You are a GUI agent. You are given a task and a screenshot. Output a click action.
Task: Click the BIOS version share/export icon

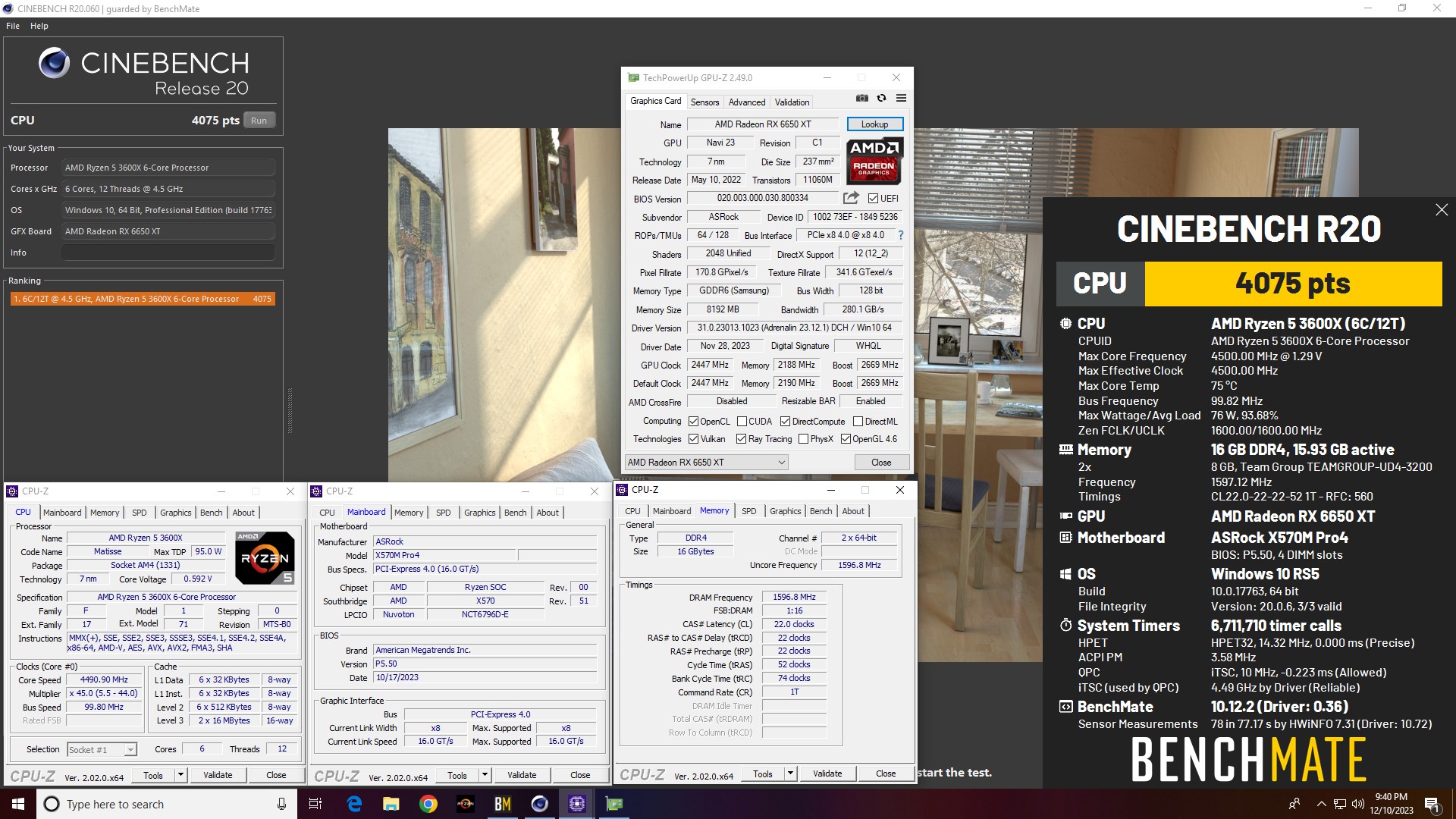tap(851, 198)
